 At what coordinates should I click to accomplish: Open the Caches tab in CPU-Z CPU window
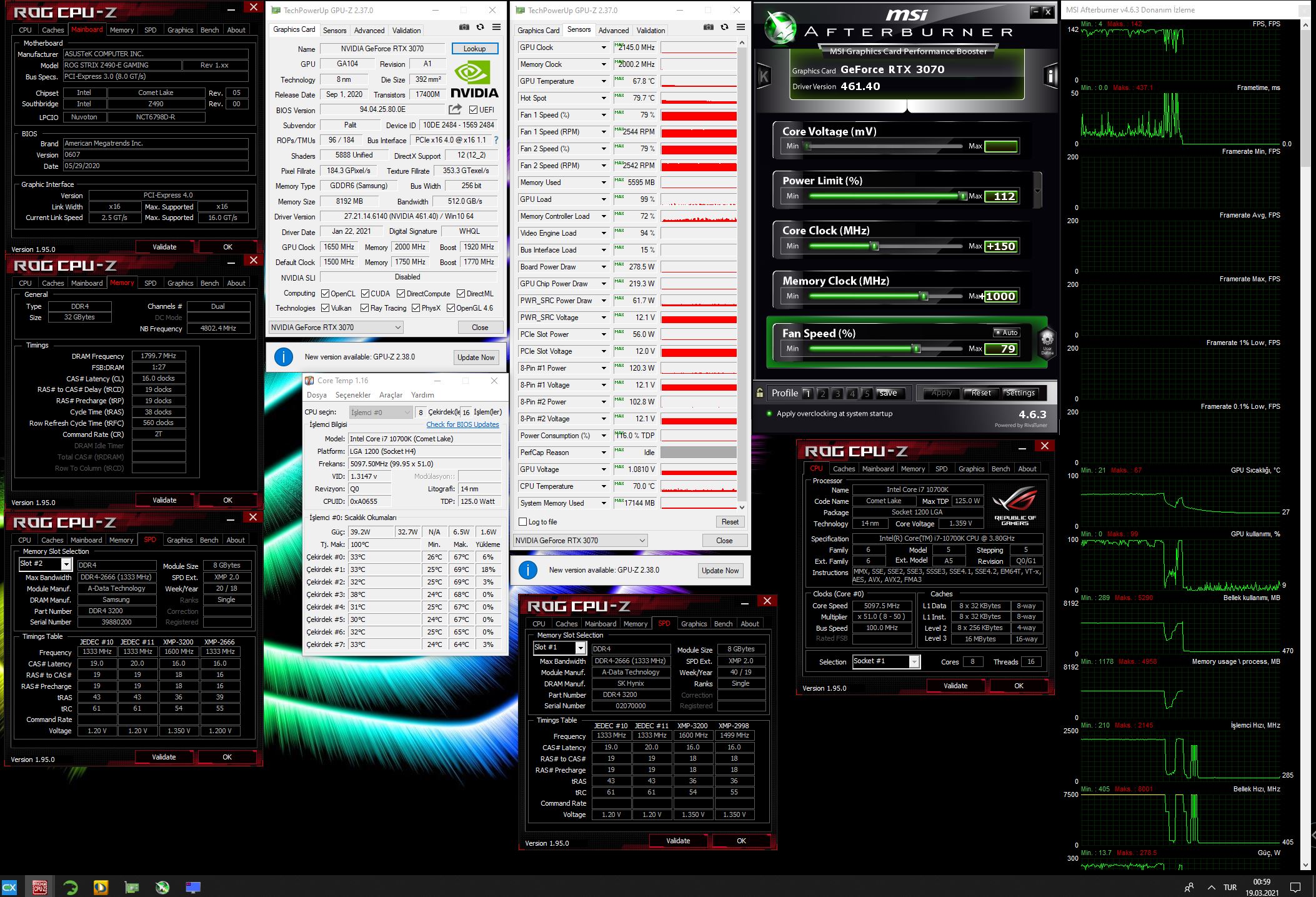[x=844, y=469]
